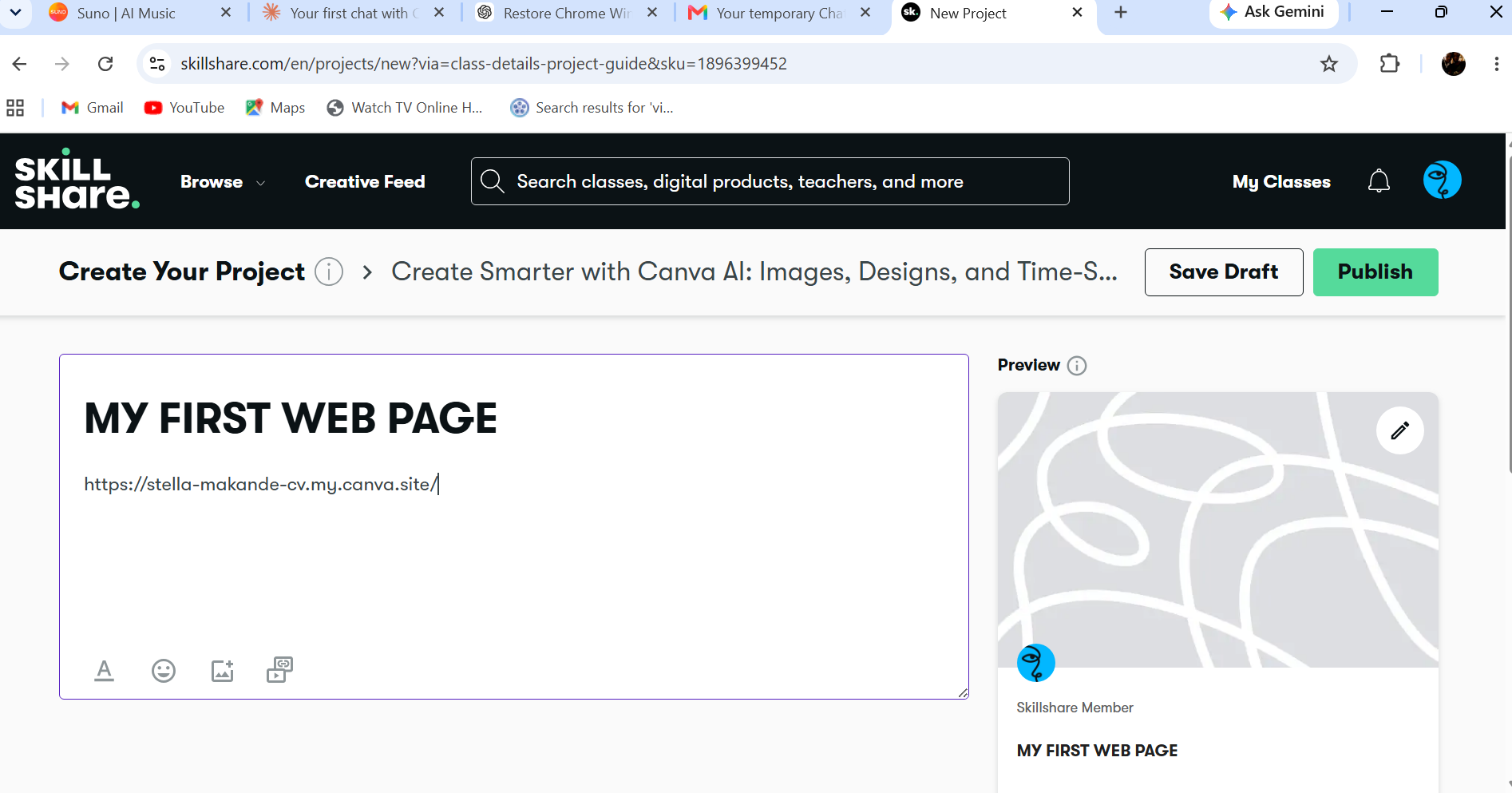Image resolution: width=1512 pixels, height=793 pixels.
Task: Switch to Your temporary Gmail tab
Action: (x=779, y=14)
